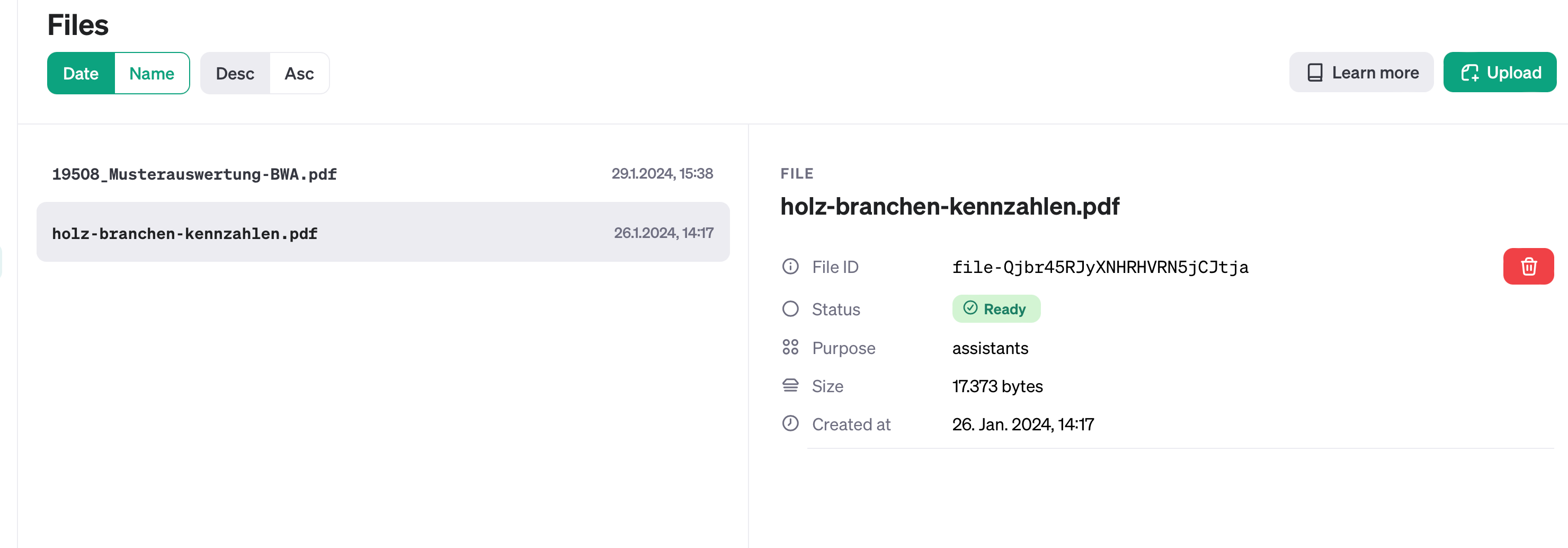The image size is (1568, 548).
Task: Switch to Asc sort order
Action: coord(299,74)
